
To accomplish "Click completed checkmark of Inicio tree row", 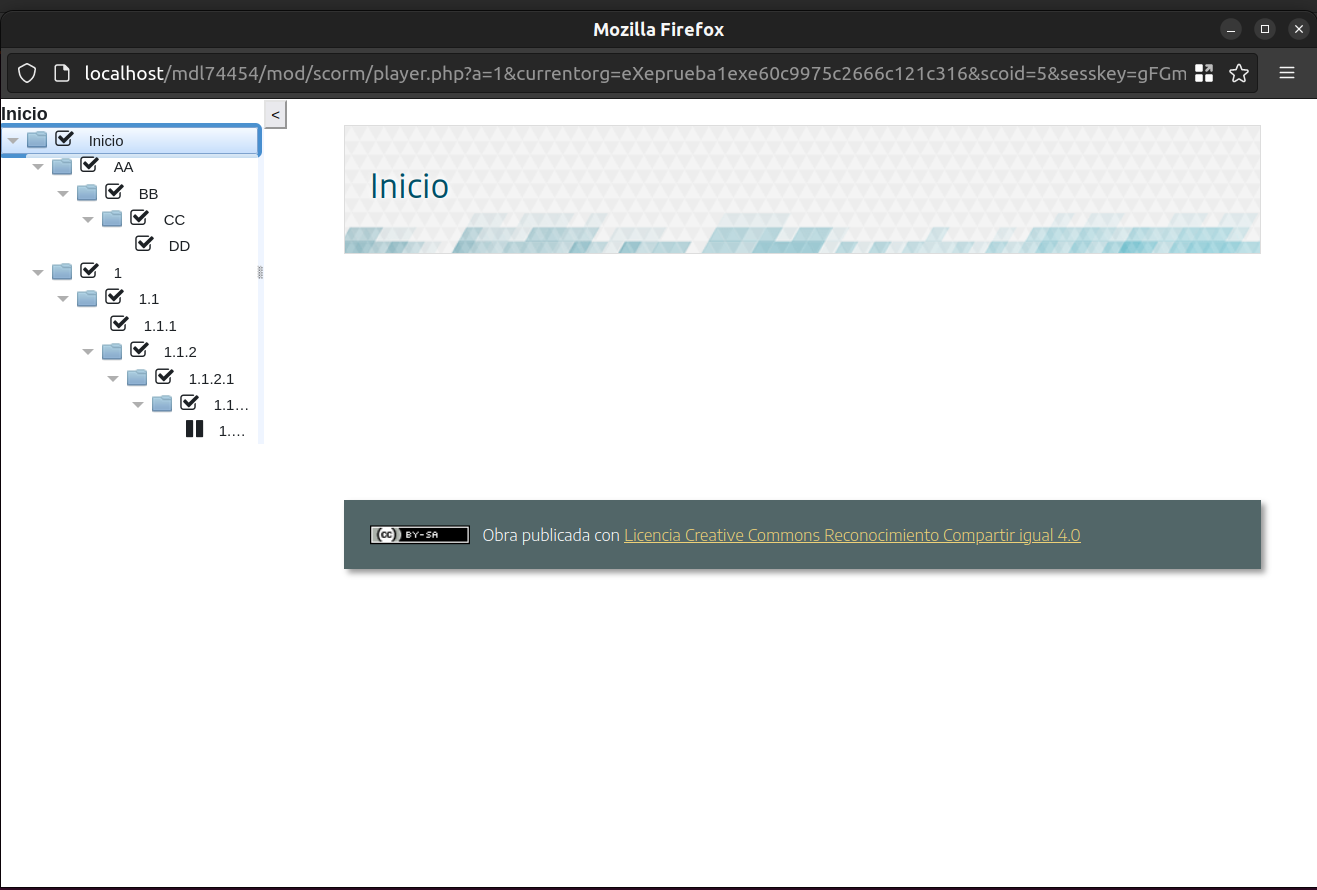I will pos(65,138).
